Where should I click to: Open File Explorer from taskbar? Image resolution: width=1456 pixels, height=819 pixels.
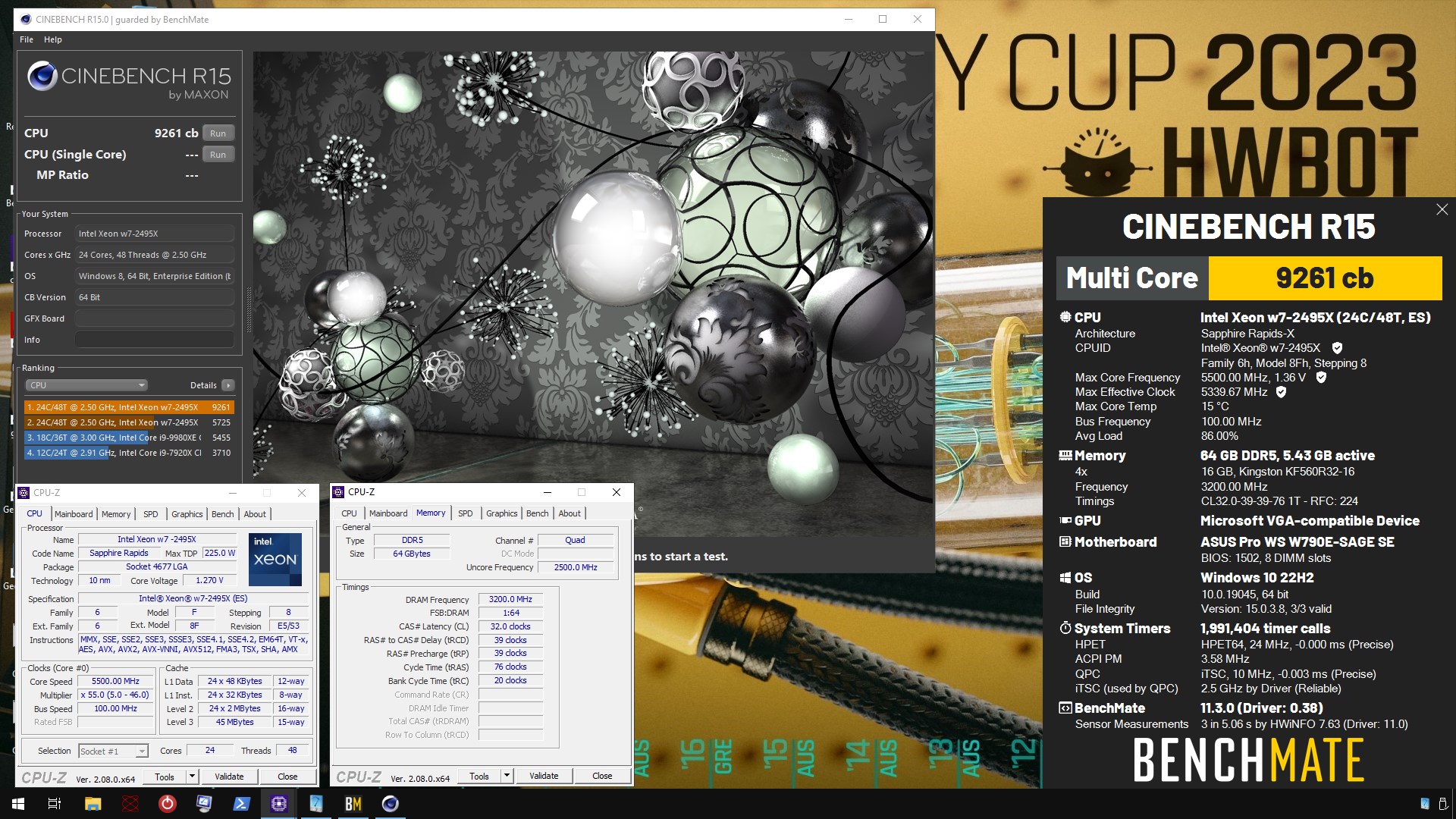tap(93, 804)
